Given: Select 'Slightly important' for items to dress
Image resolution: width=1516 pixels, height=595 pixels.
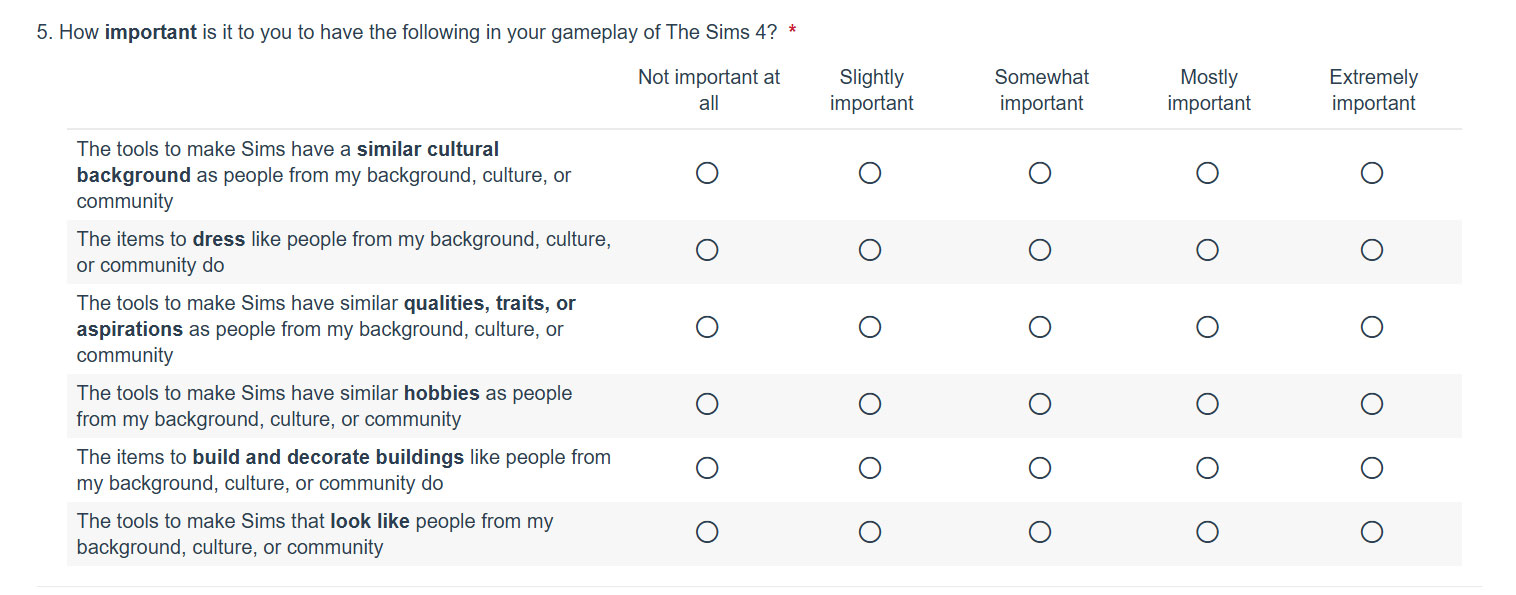Looking at the screenshot, I should tap(870, 250).
